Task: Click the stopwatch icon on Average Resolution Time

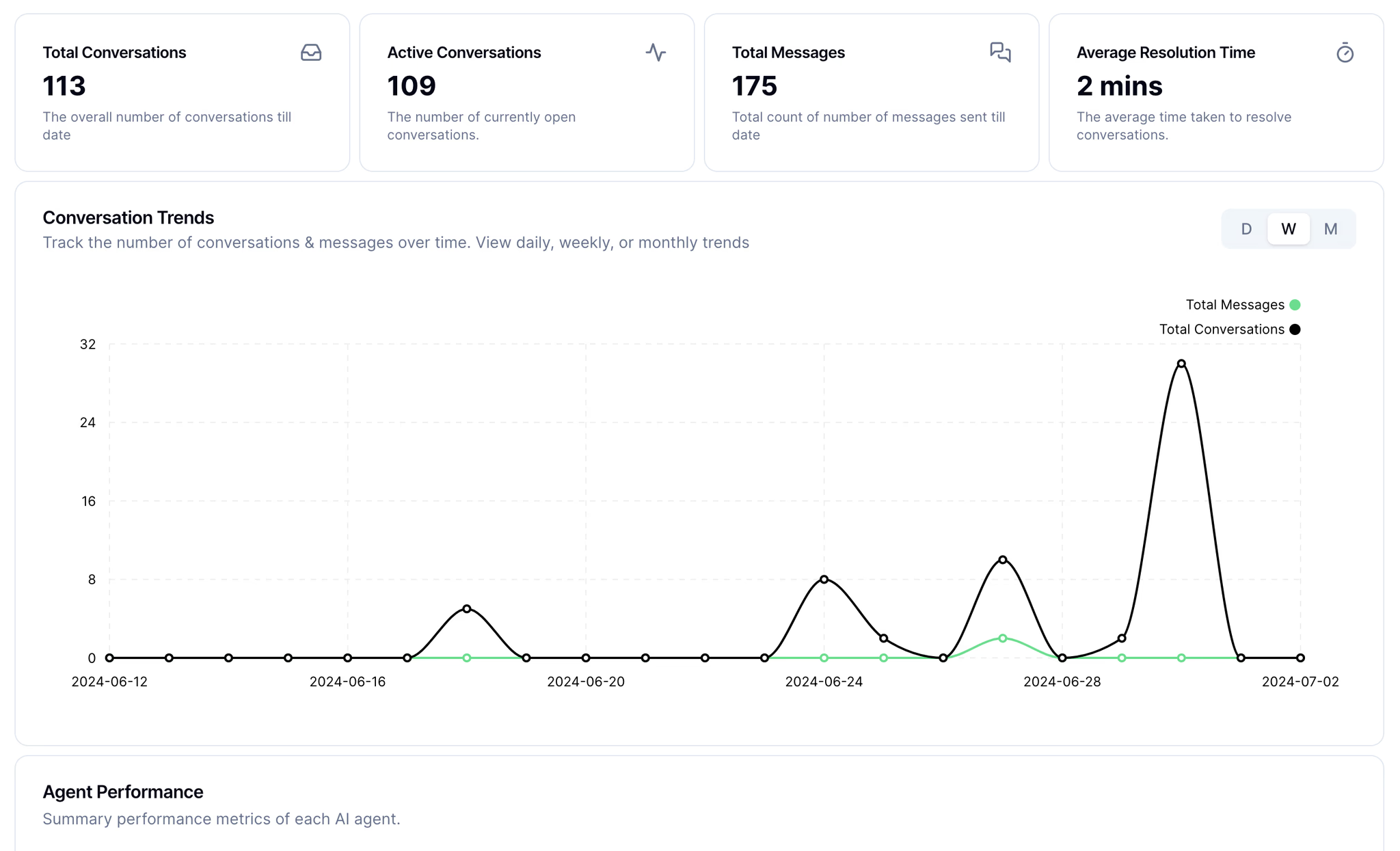Action: point(1345,53)
